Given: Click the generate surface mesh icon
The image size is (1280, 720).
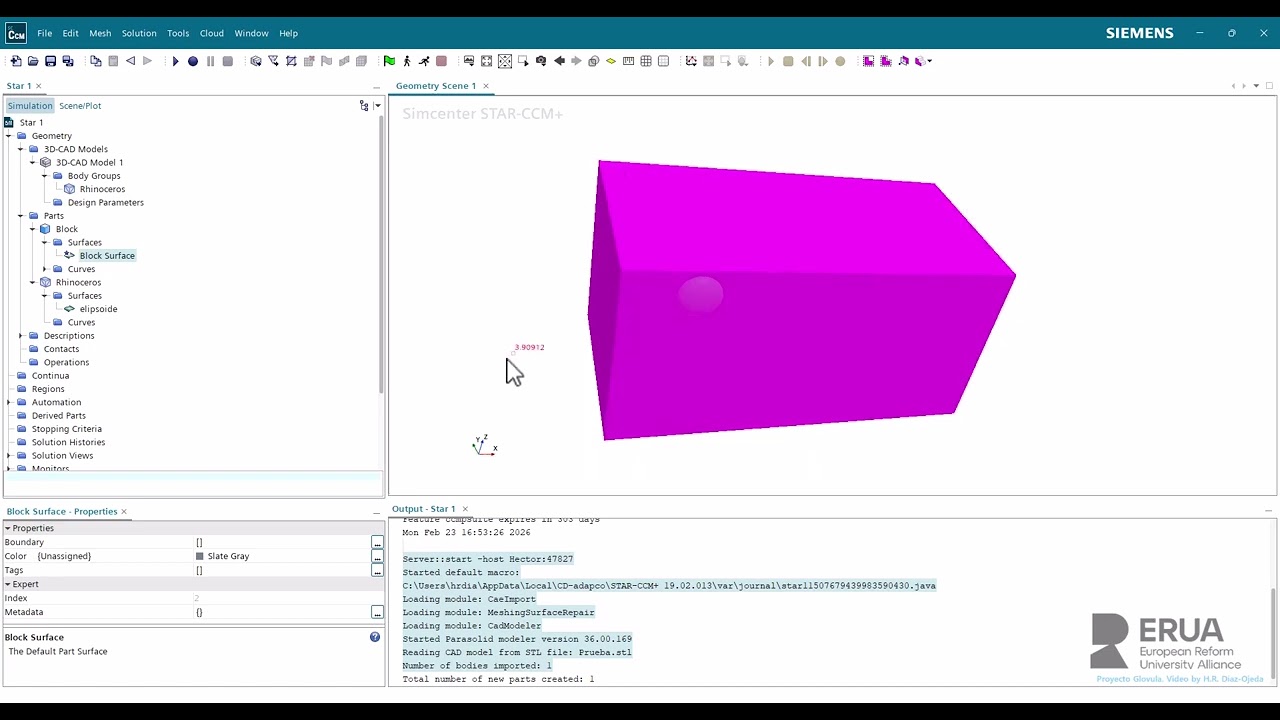Looking at the screenshot, I should click(291, 61).
